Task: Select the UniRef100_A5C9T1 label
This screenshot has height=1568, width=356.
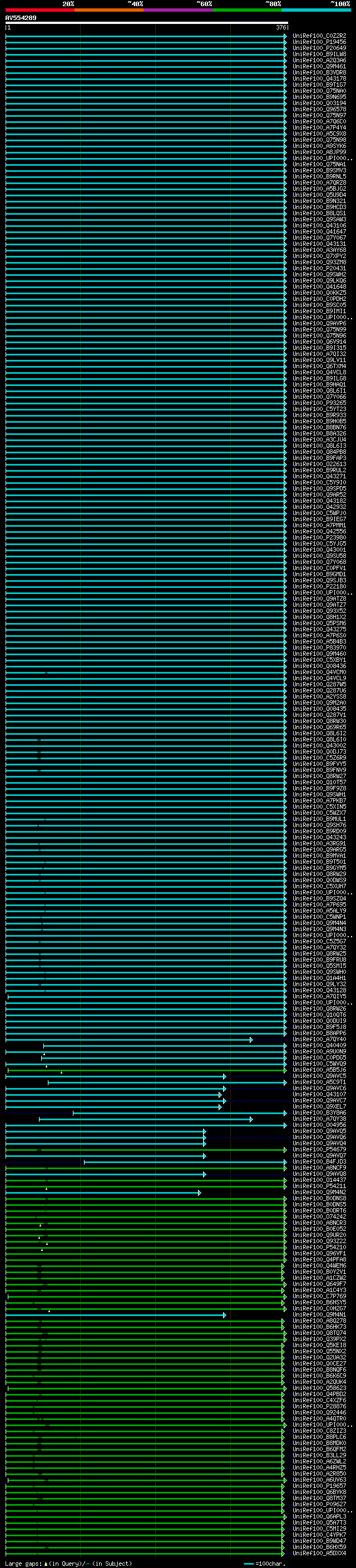Action: [319, 1082]
